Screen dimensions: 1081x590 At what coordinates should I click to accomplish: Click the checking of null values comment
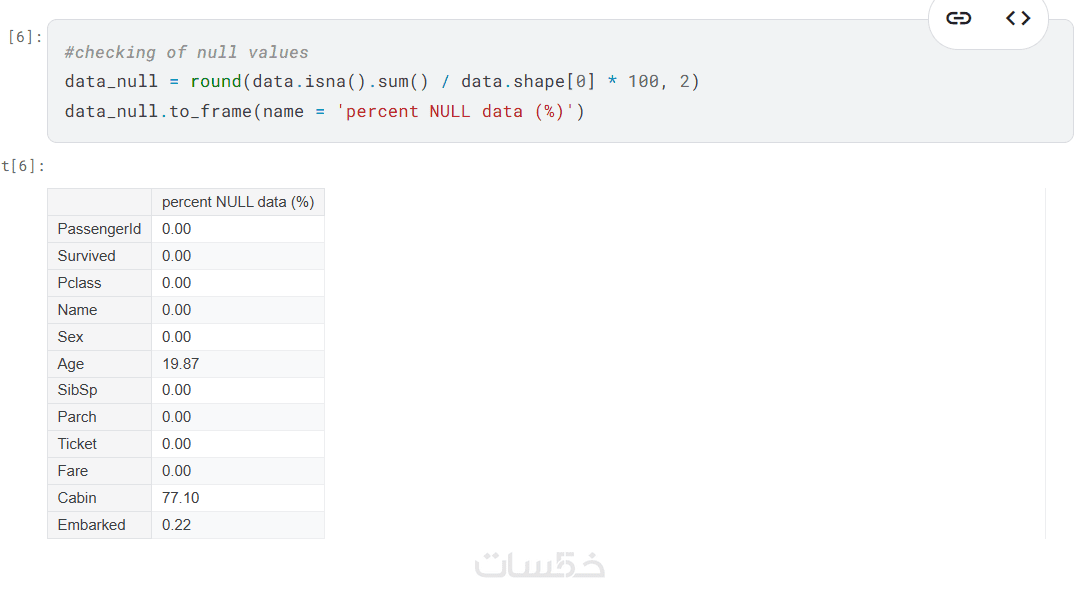[187, 52]
